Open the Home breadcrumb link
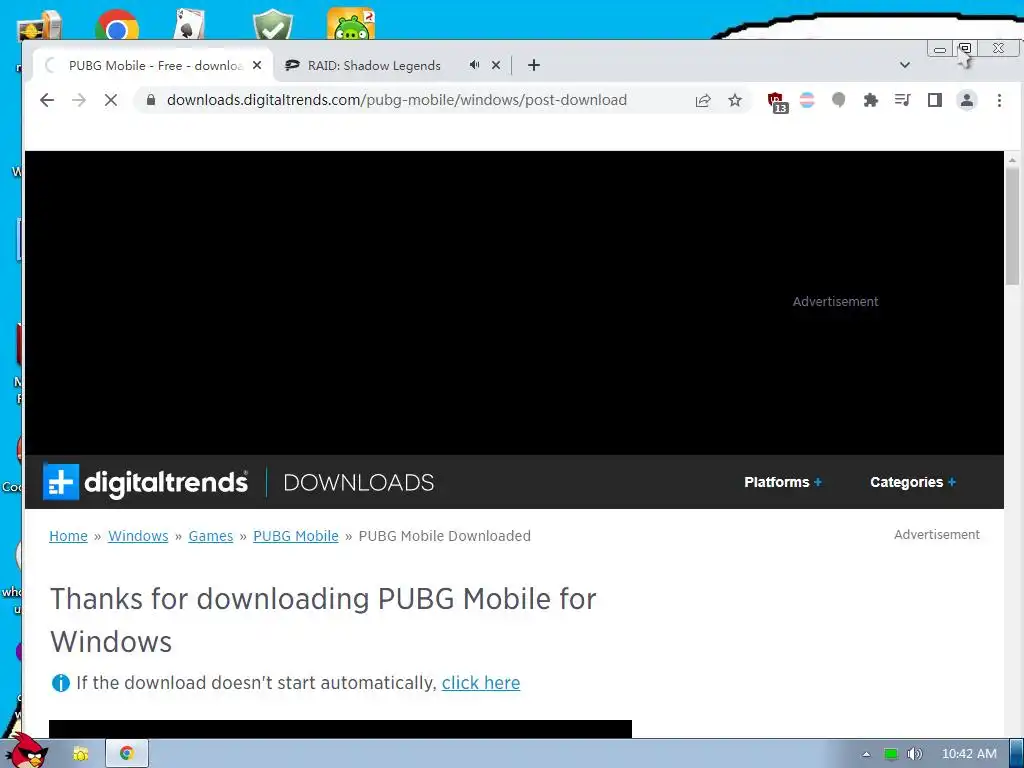 pyautogui.click(x=69, y=536)
